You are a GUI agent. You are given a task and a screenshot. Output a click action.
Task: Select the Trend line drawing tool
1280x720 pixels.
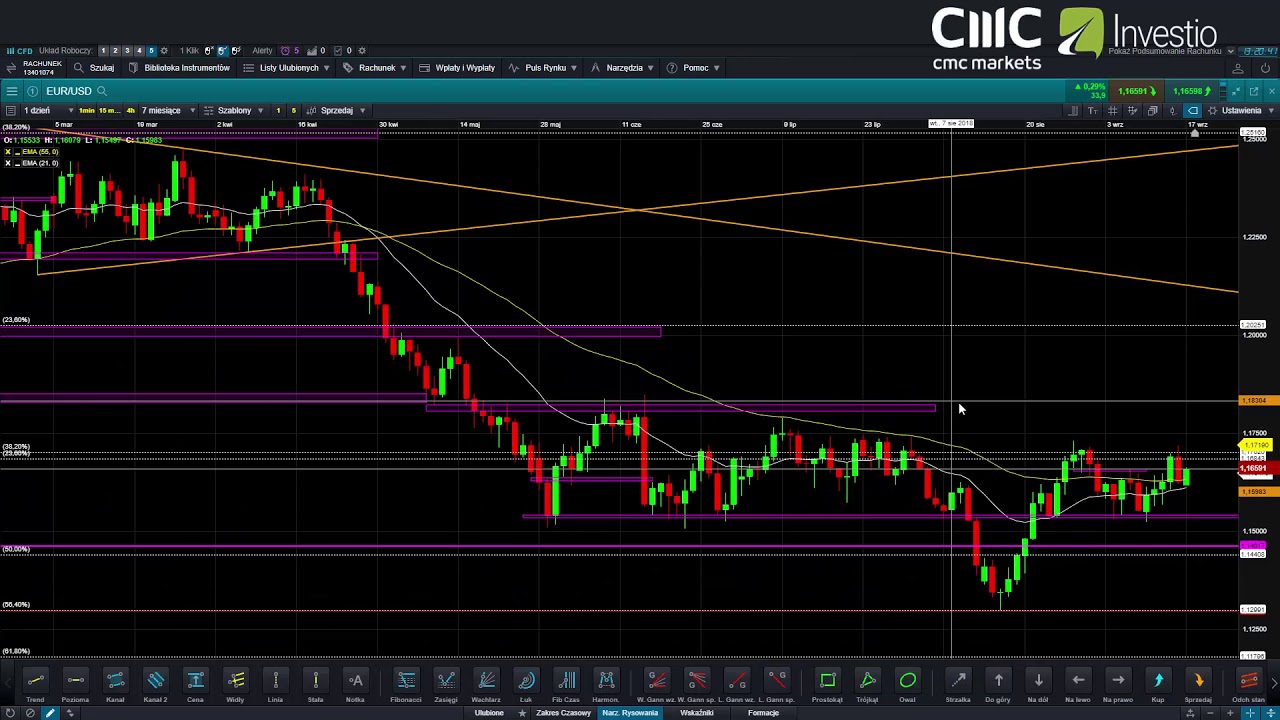click(x=35, y=685)
